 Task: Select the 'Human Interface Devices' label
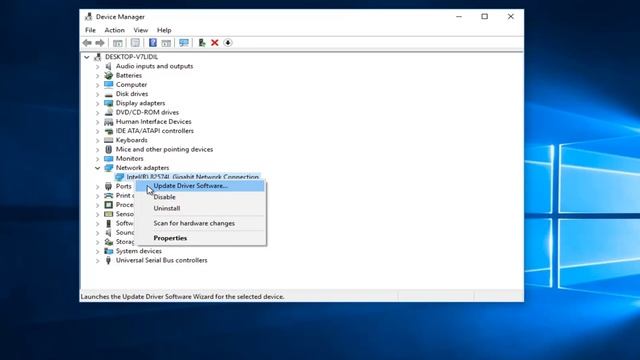tap(153, 122)
